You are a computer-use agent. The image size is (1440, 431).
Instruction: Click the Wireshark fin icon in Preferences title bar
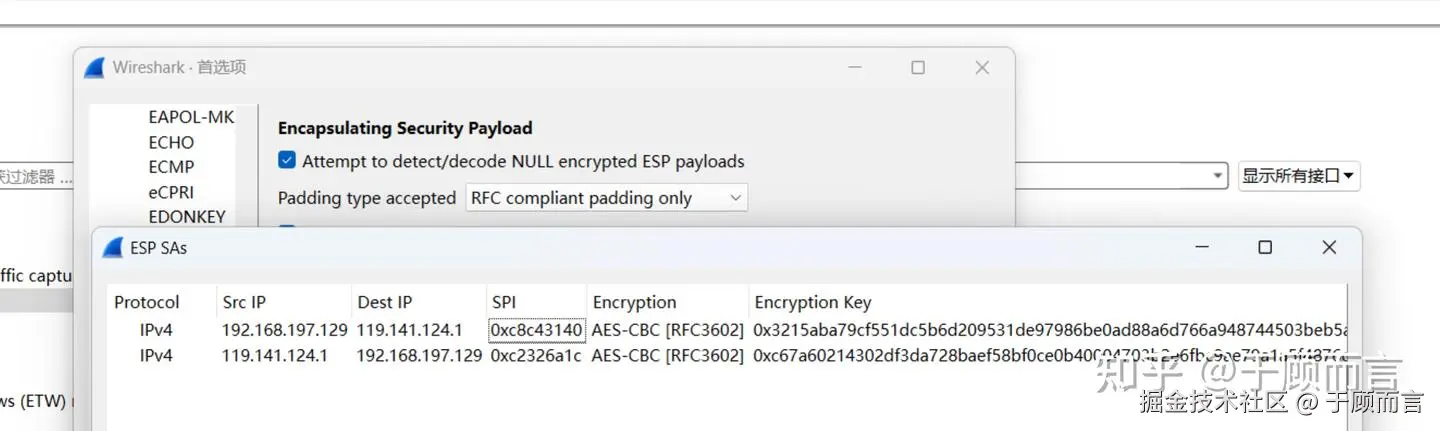[94, 68]
